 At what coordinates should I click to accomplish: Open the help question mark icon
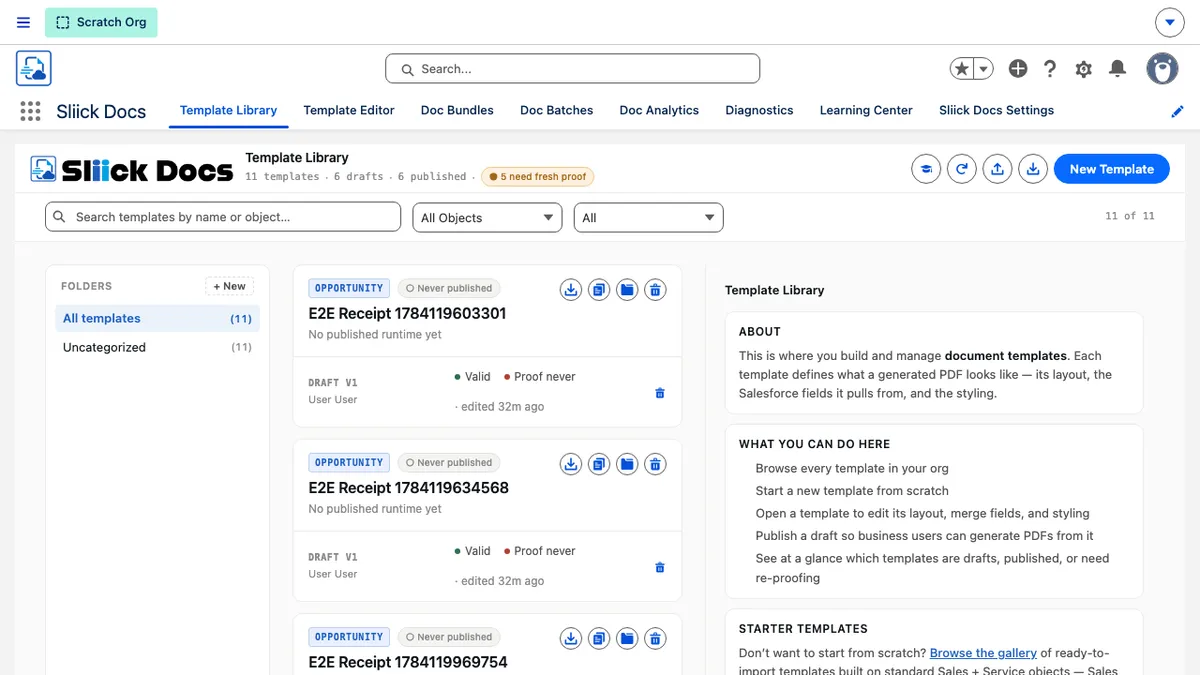(x=1050, y=69)
